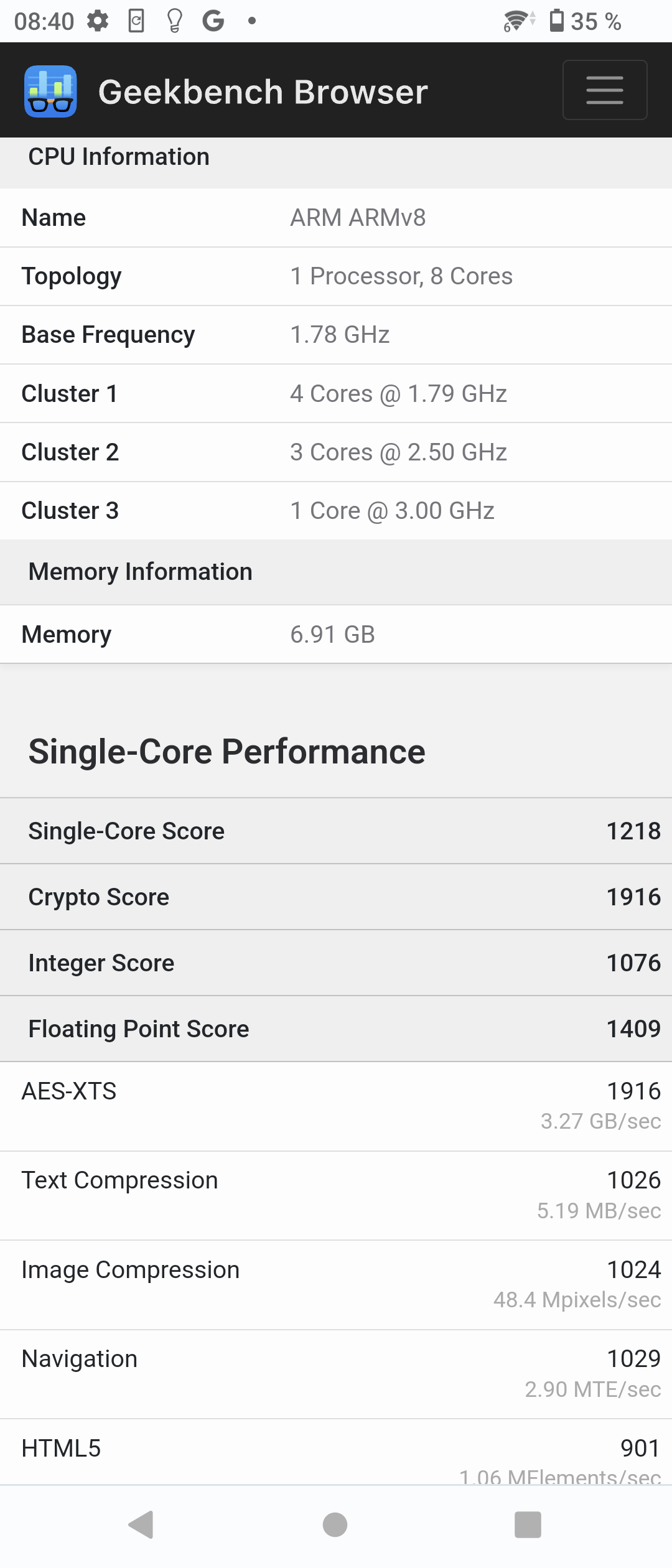Tap the Wi-Fi signal indicator

(x=519, y=21)
